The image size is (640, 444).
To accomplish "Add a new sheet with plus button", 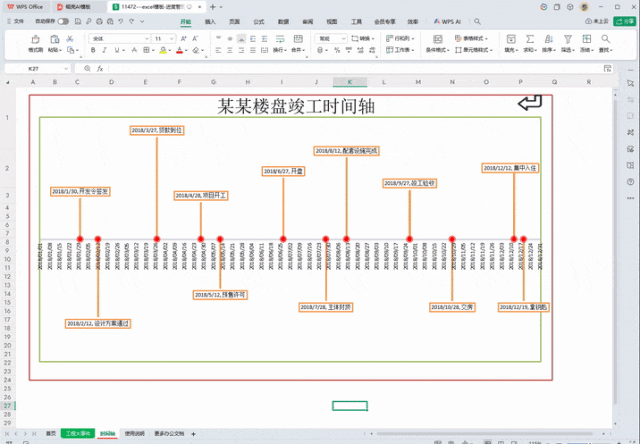I will [x=193, y=434].
